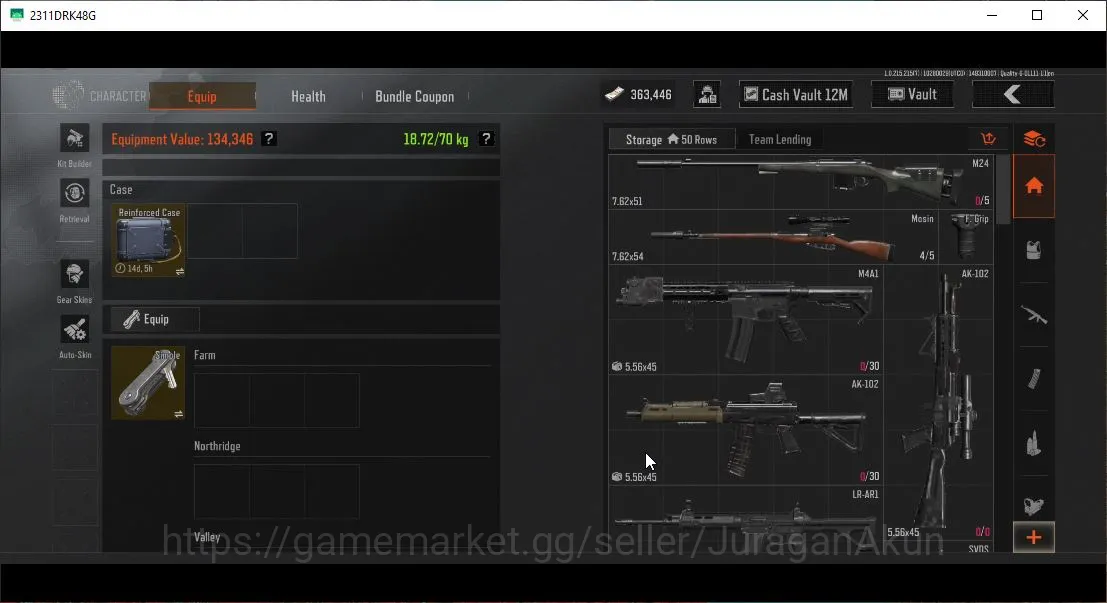The height and width of the screenshot is (603, 1107).
Task: Switch to the Equip tab
Action: 202,96
